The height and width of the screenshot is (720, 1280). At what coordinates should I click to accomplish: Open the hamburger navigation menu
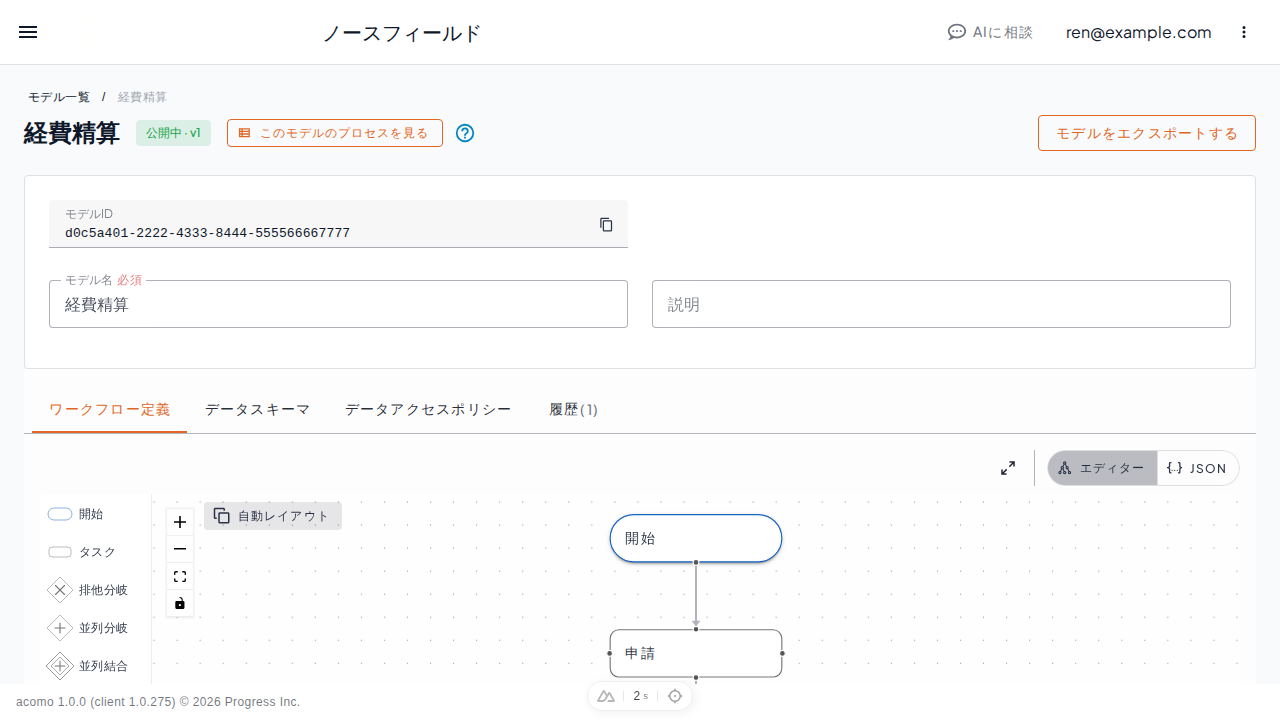click(28, 32)
